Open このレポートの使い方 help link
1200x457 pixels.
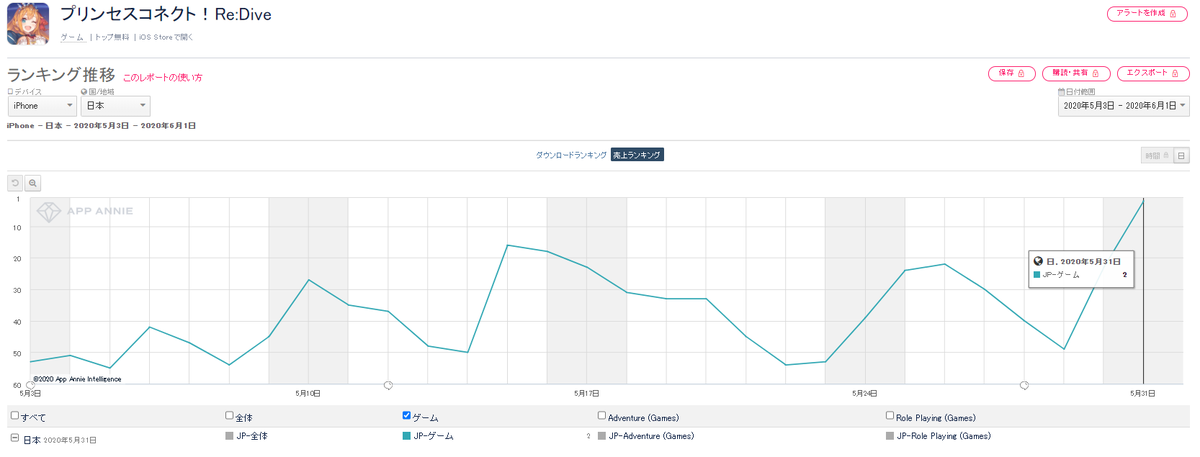tap(162, 77)
